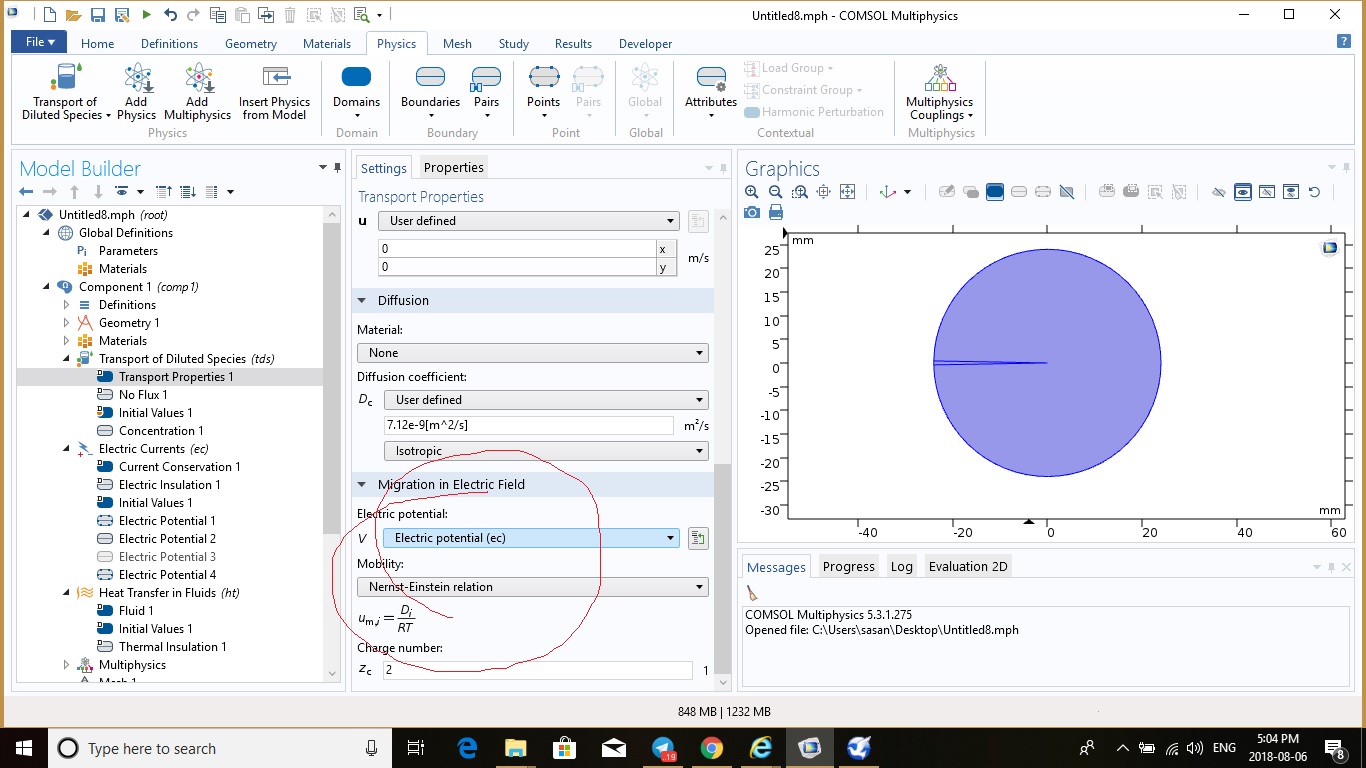Open the Mobility Nernst-Einstein relation dropdown

click(x=532, y=587)
